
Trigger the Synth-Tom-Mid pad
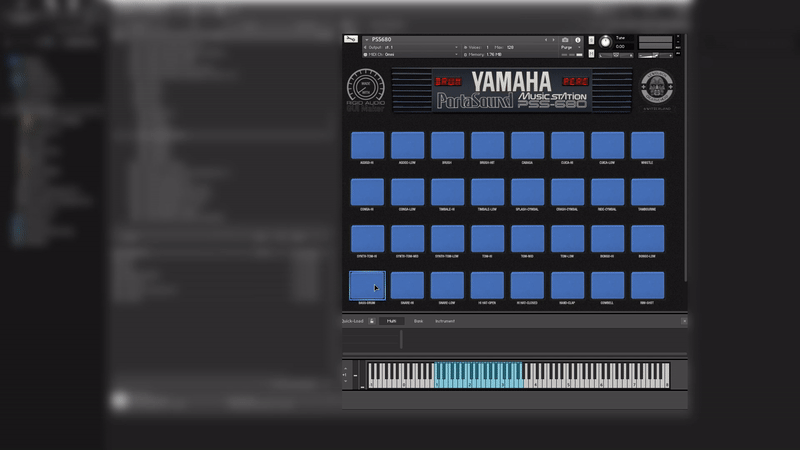point(407,239)
